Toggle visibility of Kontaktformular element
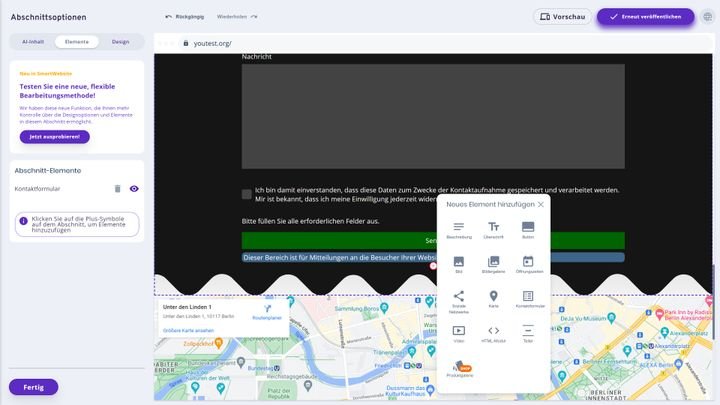720x405 pixels. point(134,188)
